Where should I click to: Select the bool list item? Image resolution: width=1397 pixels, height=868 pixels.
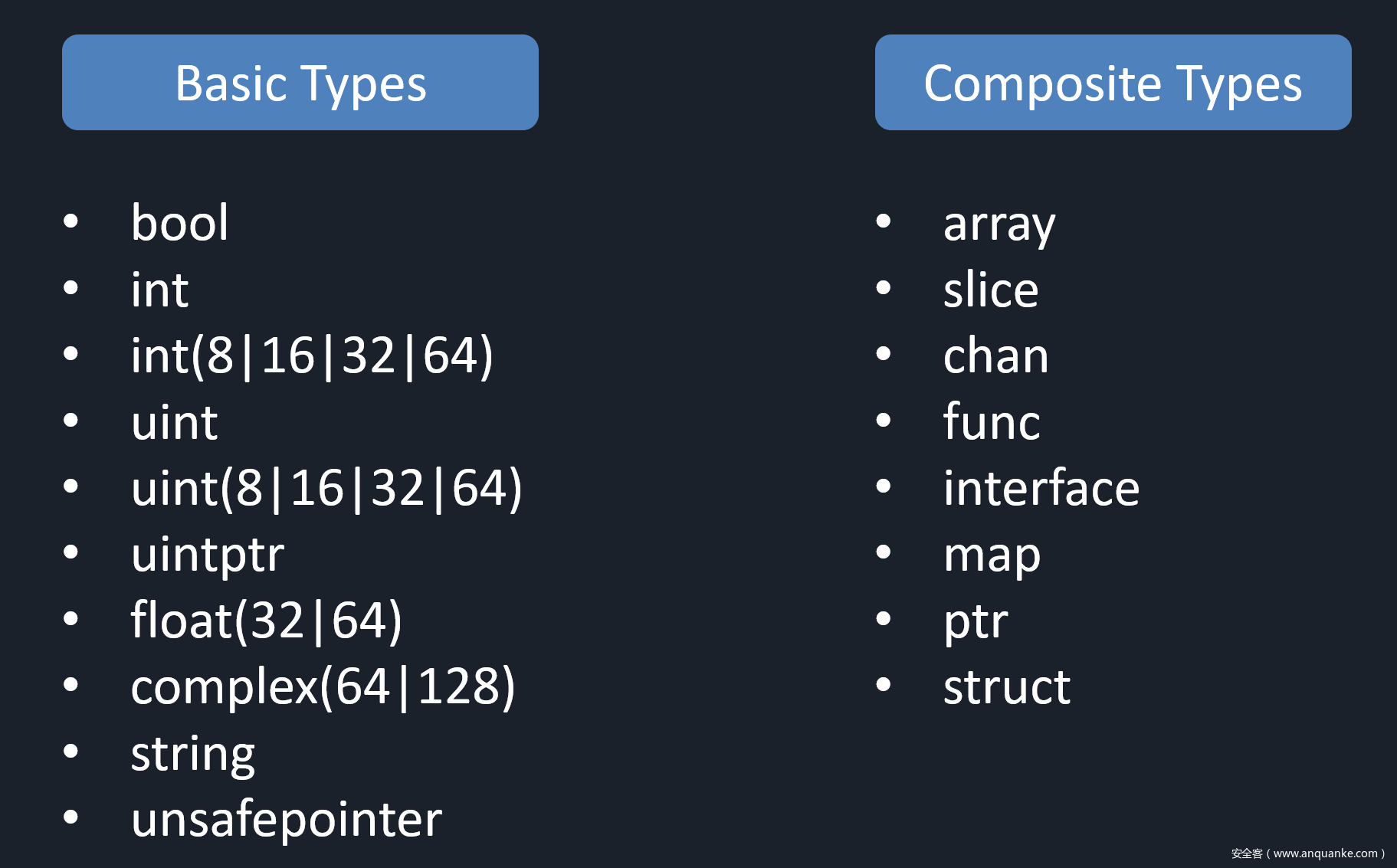point(179,223)
